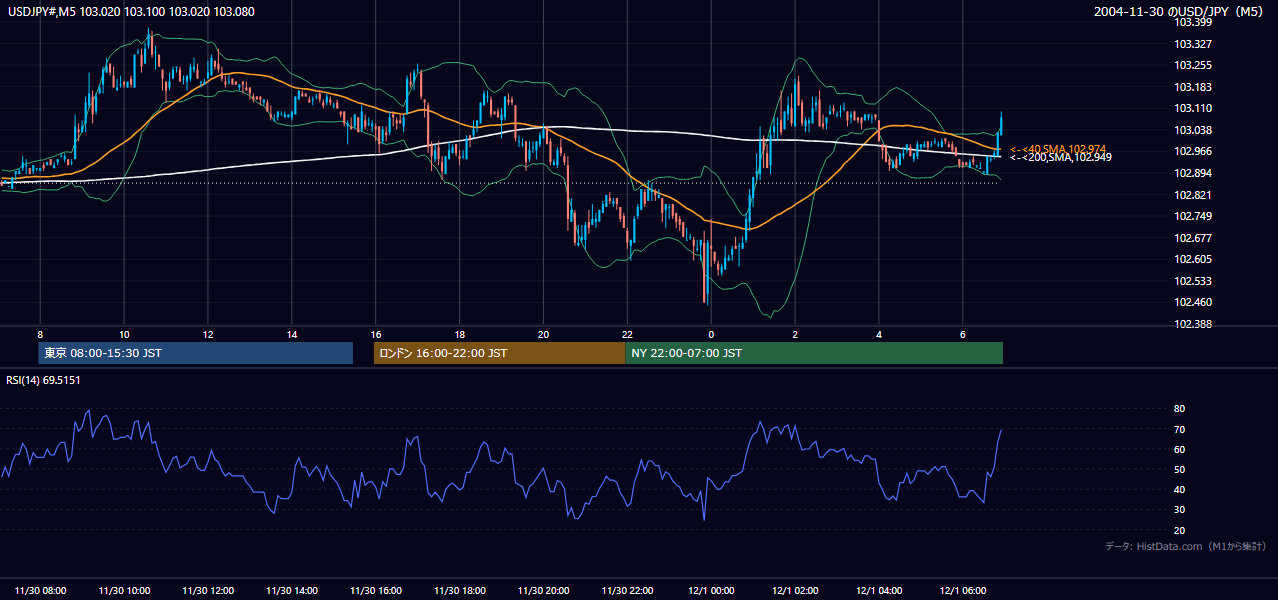
Task: Click the 11/30 20:00 time axis label
Action: tap(544, 590)
